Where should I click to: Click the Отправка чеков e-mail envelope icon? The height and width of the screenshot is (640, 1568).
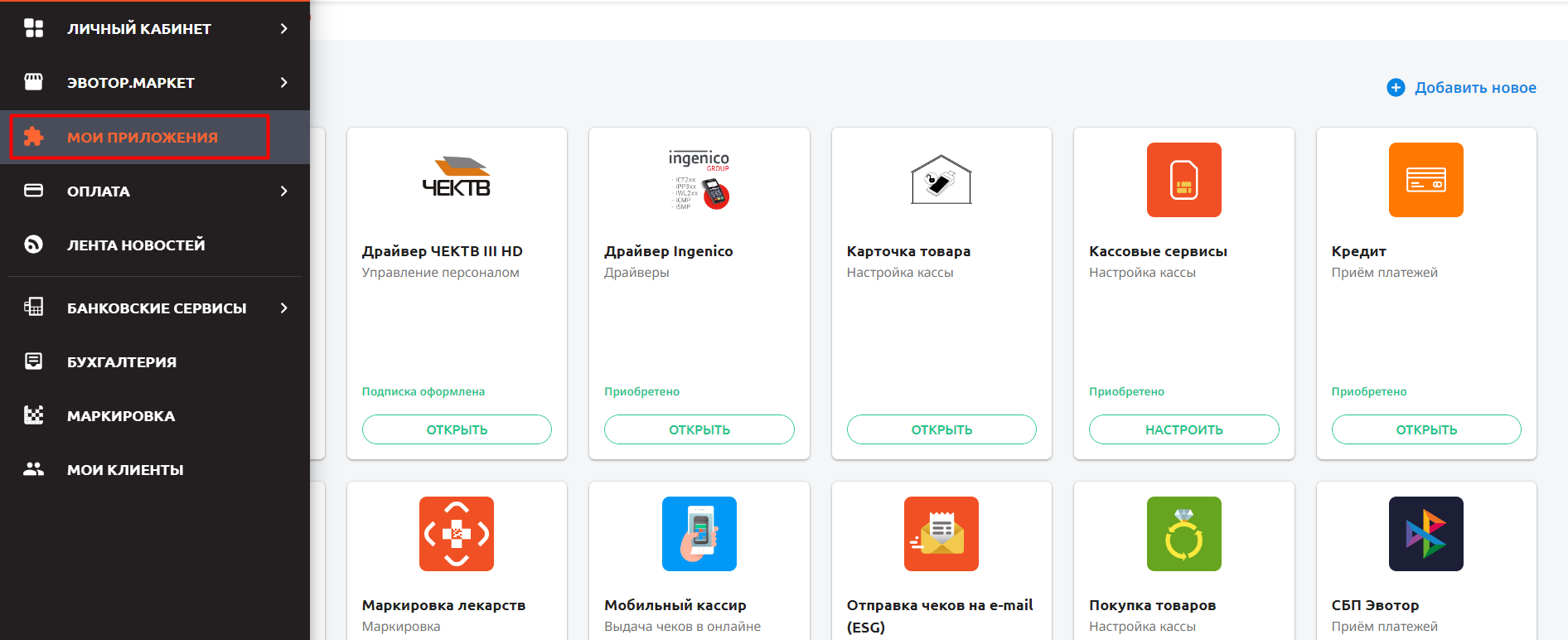click(x=941, y=534)
